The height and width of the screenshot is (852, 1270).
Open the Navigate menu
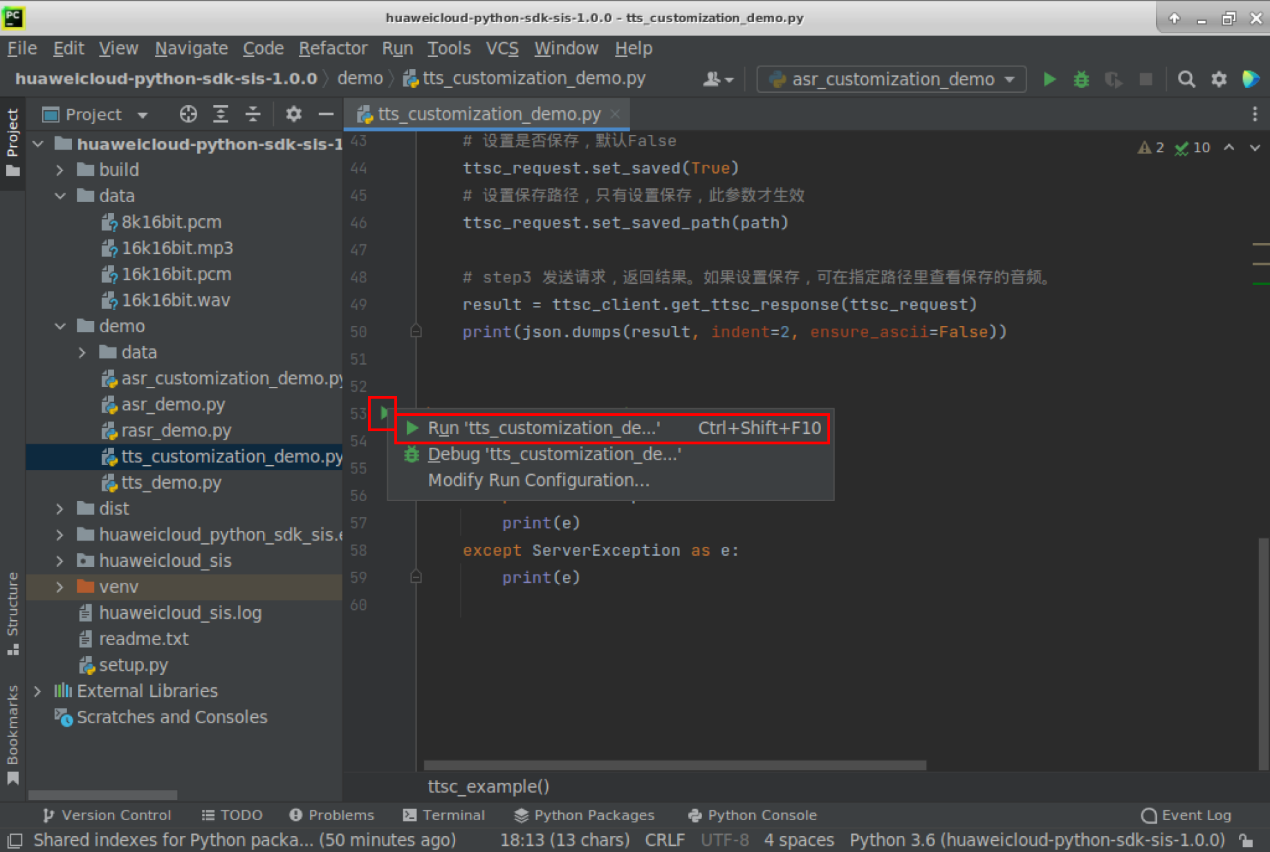(191, 48)
